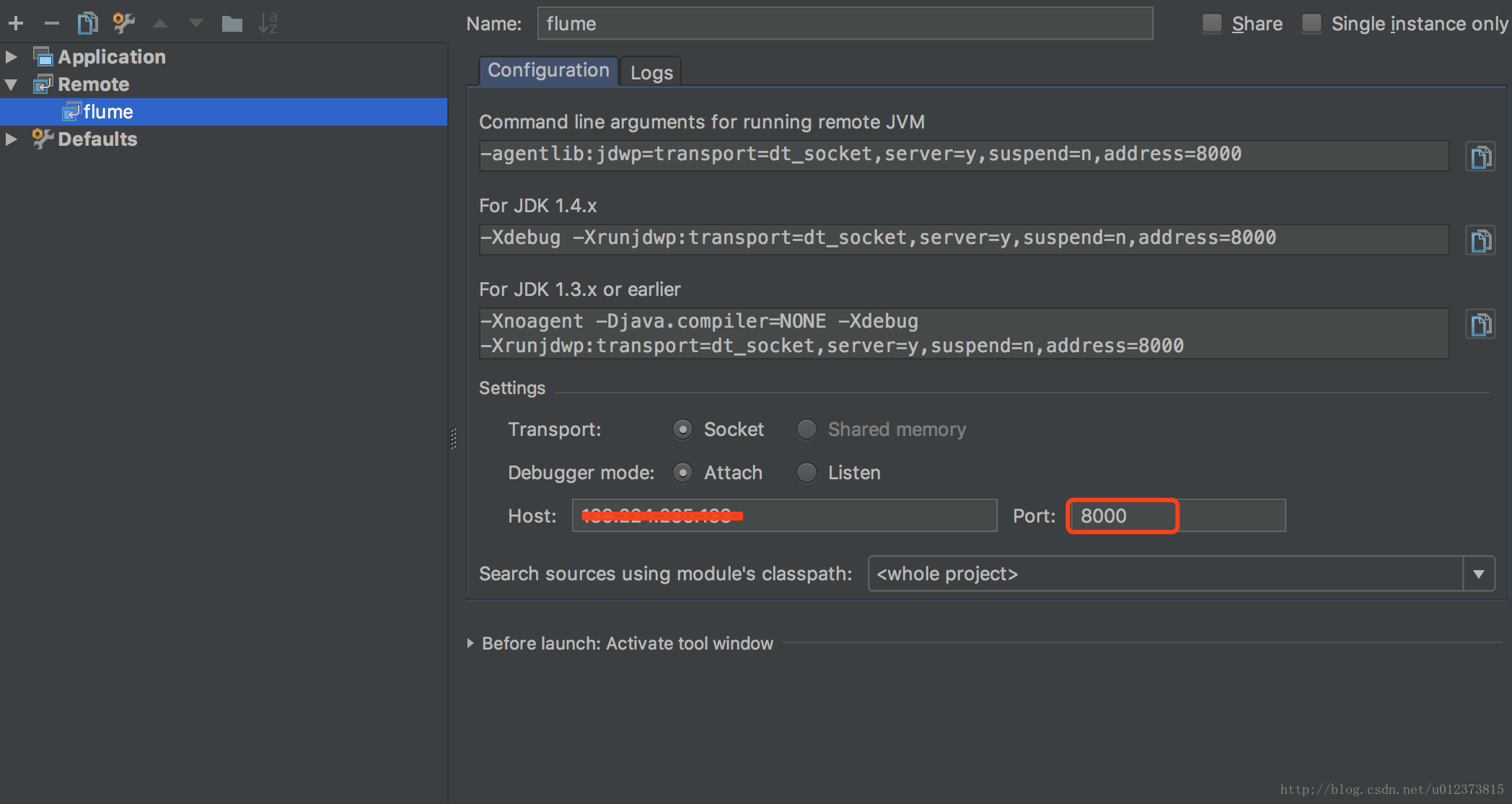Image resolution: width=1512 pixels, height=804 pixels.
Task: Select Shared memory transport option
Action: [806, 429]
